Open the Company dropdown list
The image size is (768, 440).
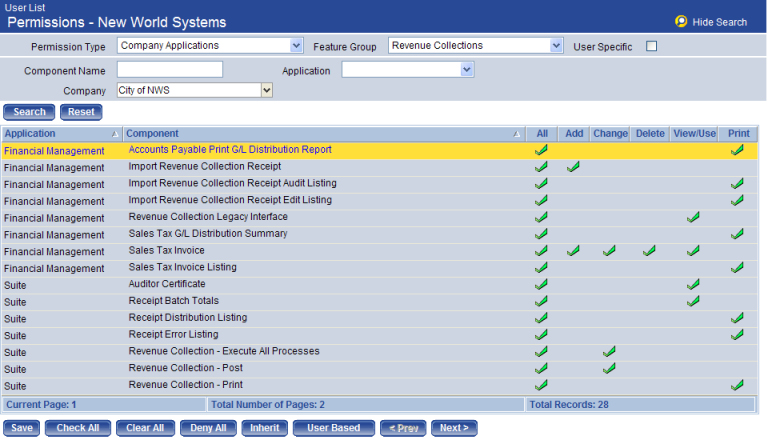pos(266,91)
